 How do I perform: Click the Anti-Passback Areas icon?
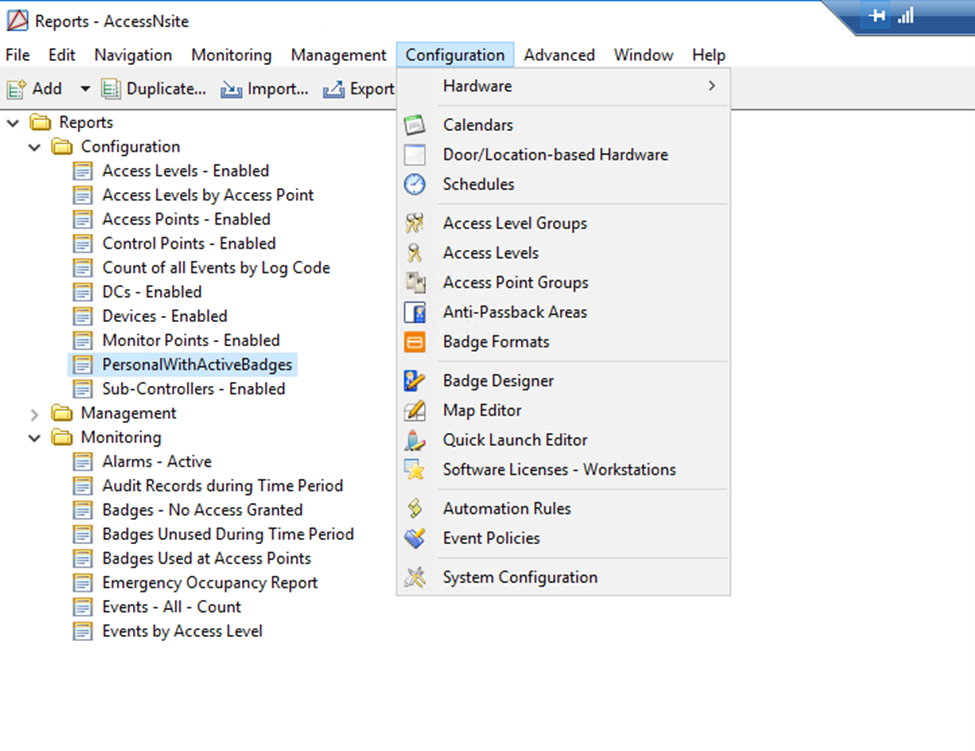coord(415,312)
